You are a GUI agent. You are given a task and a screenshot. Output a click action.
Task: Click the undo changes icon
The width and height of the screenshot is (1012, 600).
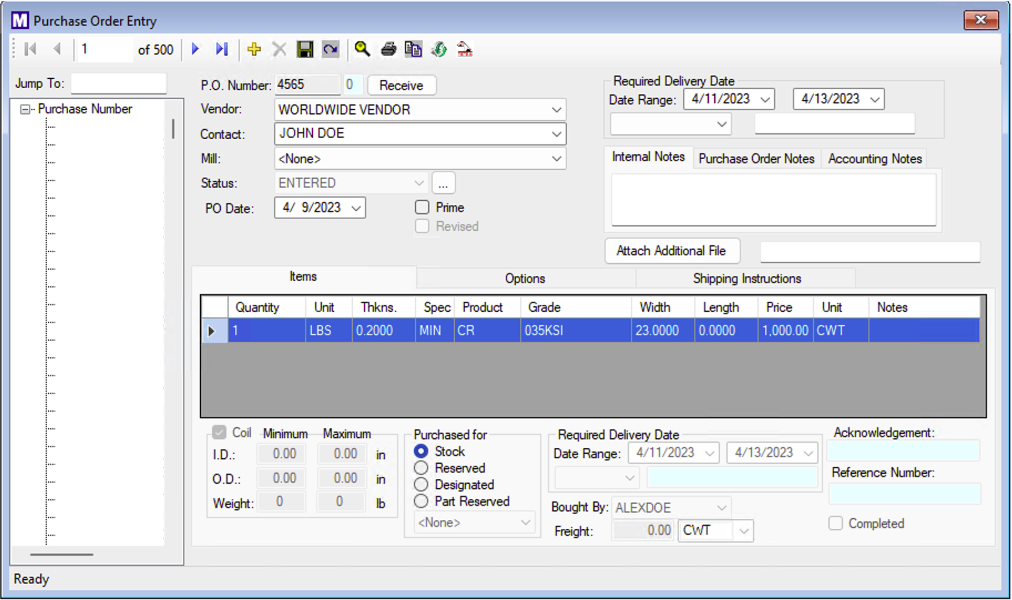tap(330, 49)
